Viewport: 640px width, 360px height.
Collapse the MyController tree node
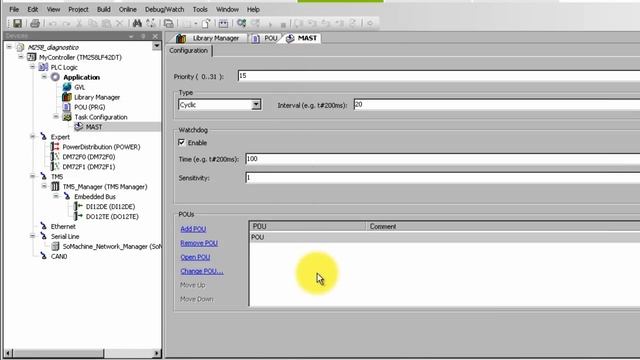tap(21, 57)
